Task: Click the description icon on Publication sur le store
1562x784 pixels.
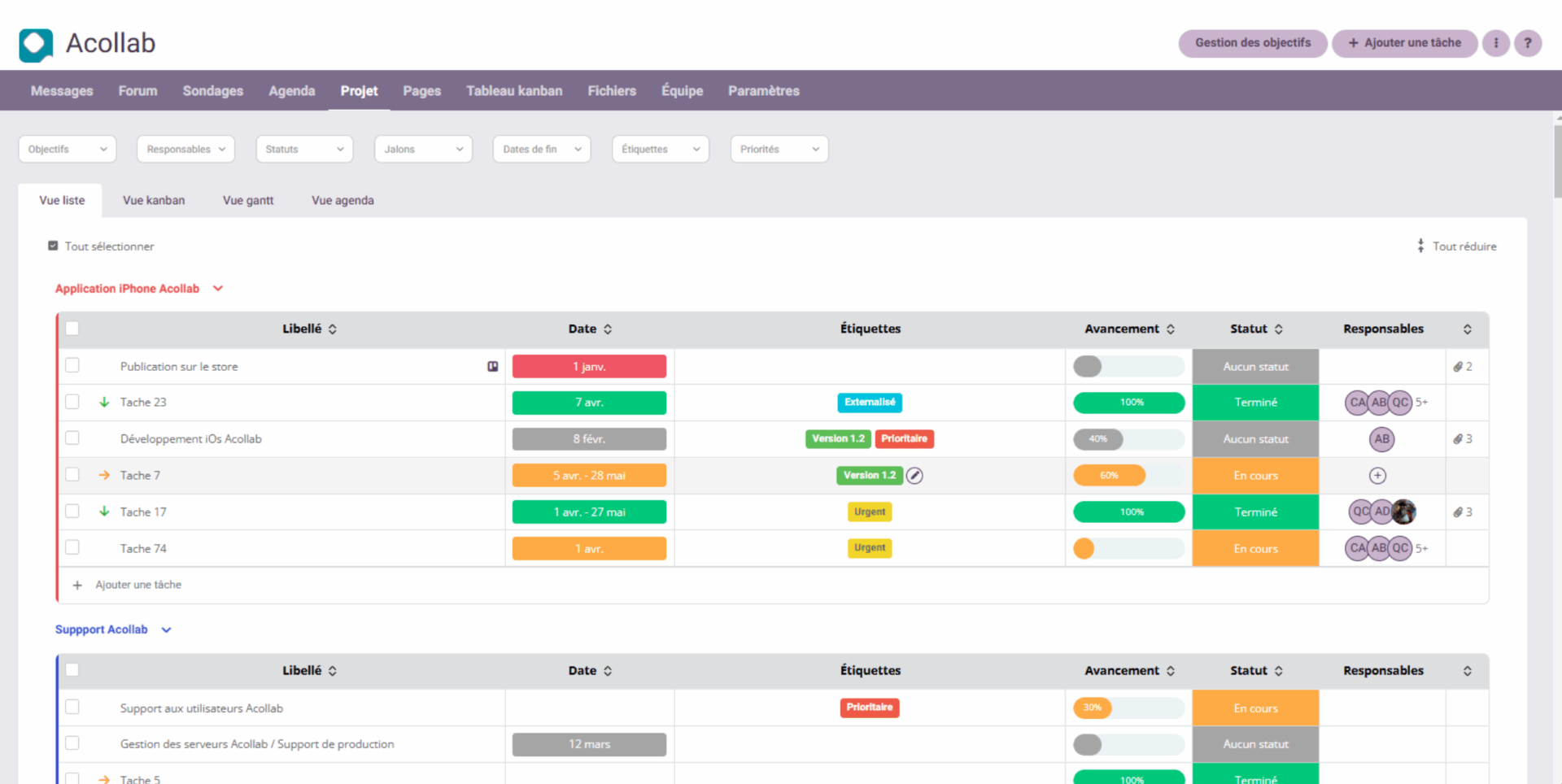Action: [492, 367]
